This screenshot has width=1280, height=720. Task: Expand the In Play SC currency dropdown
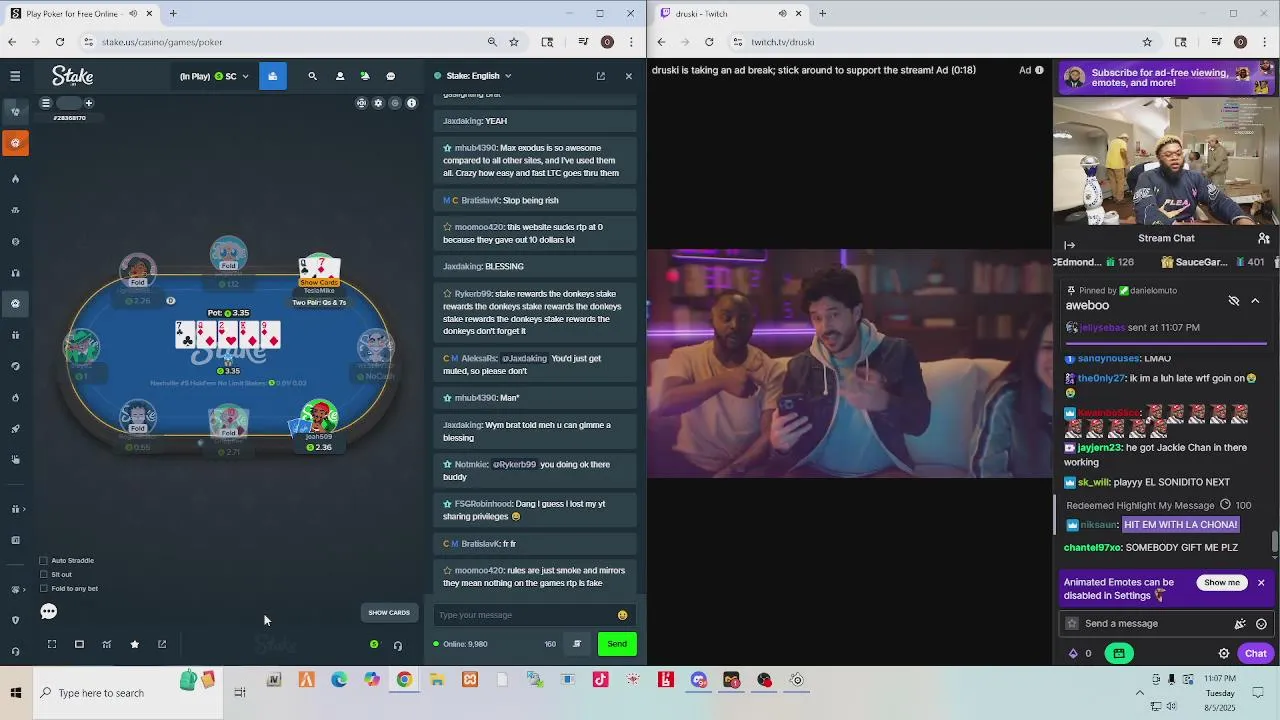click(x=214, y=76)
